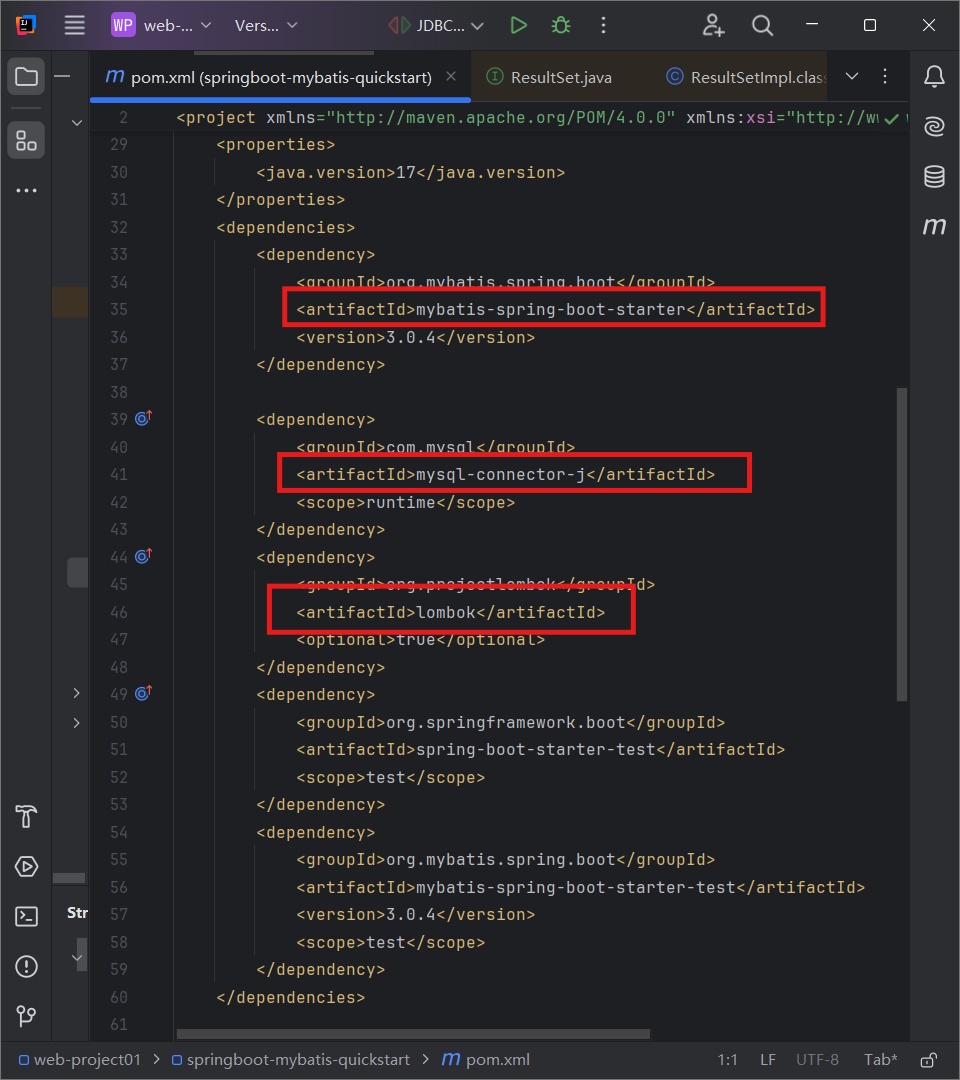Open the 1:1 line and column indicator
This screenshot has width=960, height=1080.
point(727,1059)
